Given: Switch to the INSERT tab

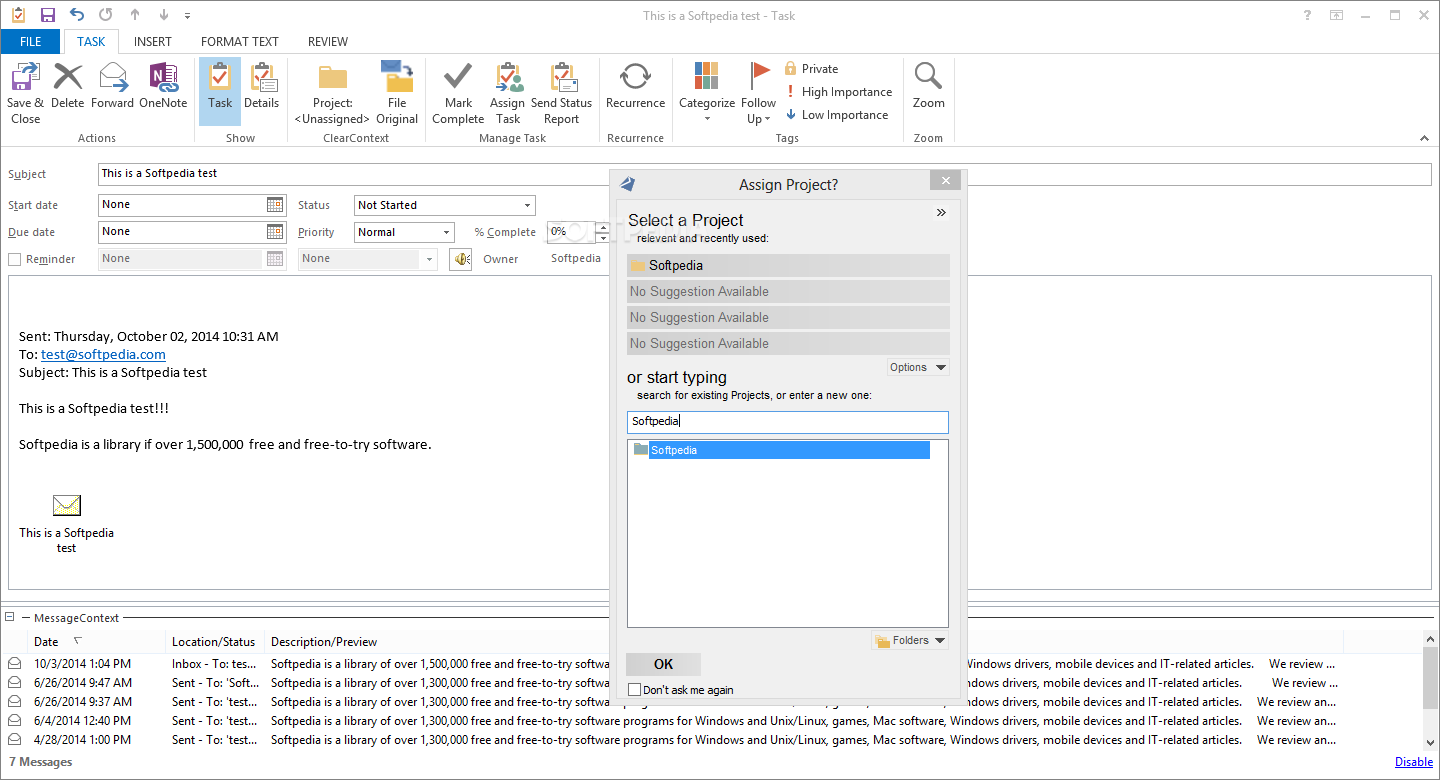Looking at the screenshot, I should 153,42.
